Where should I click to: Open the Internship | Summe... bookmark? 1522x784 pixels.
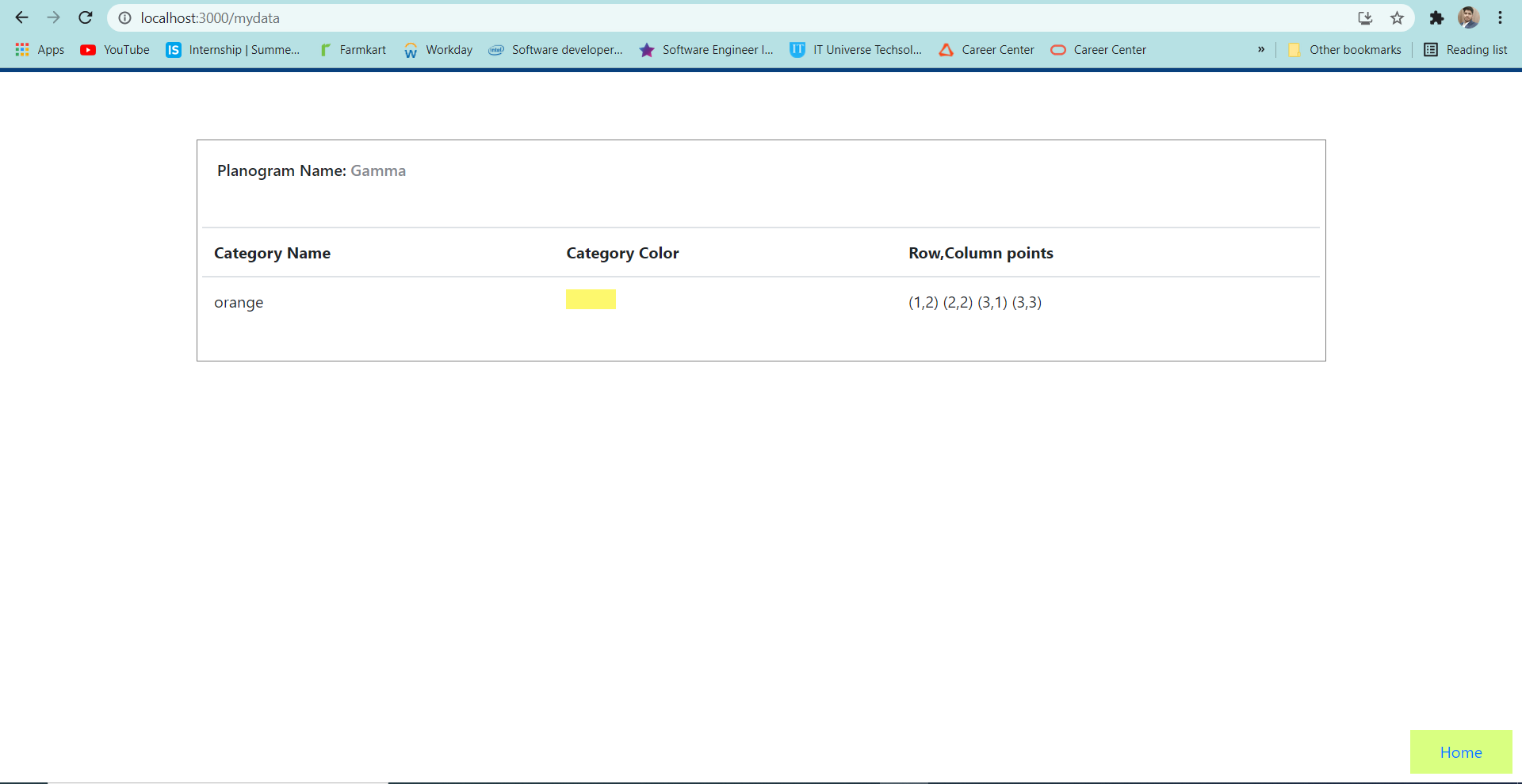(233, 50)
